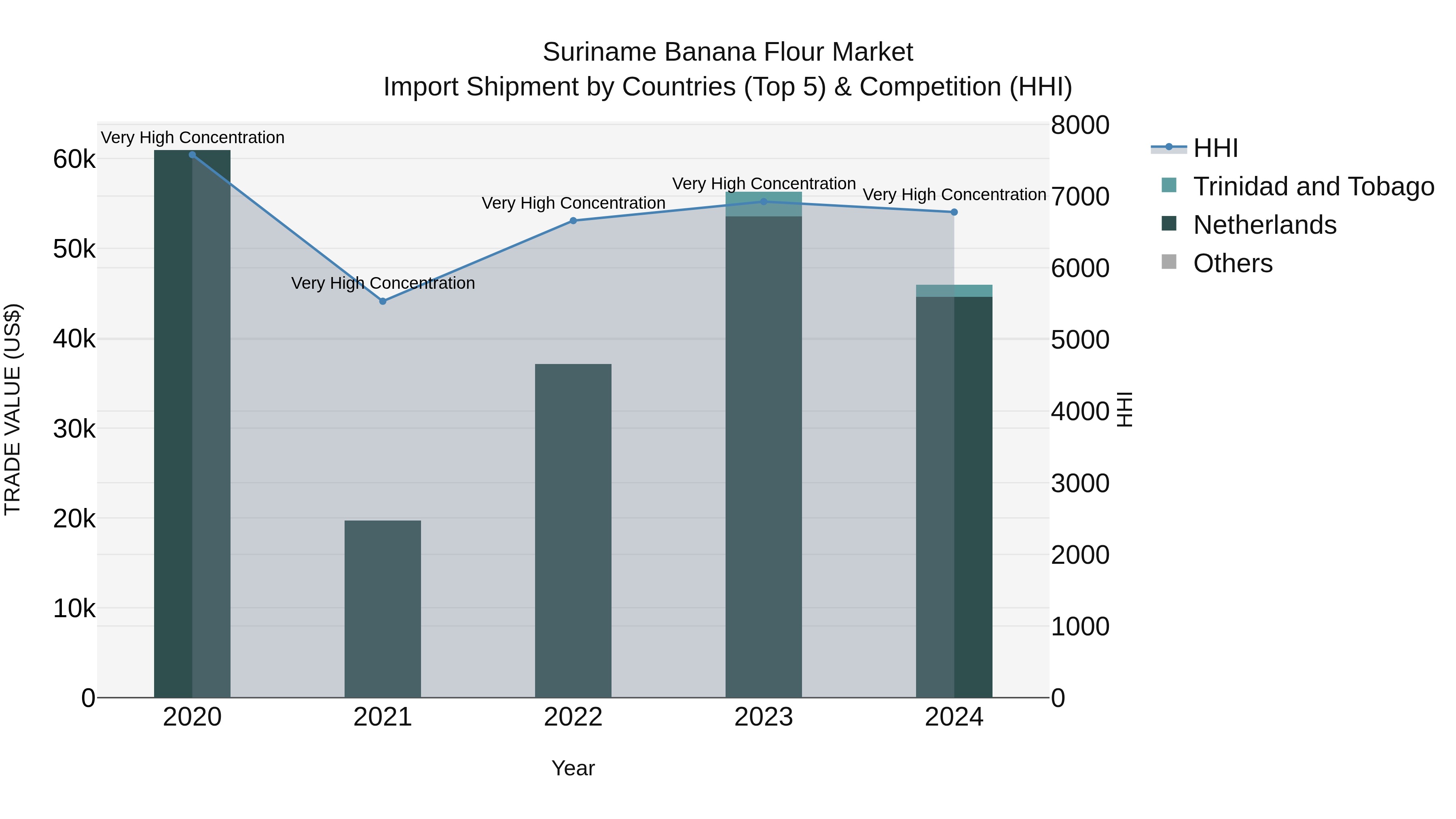Screen dimensions: 1456x819
Task: Toggle Trinidad and Tobago legend entry
Action: (x=1297, y=186)
